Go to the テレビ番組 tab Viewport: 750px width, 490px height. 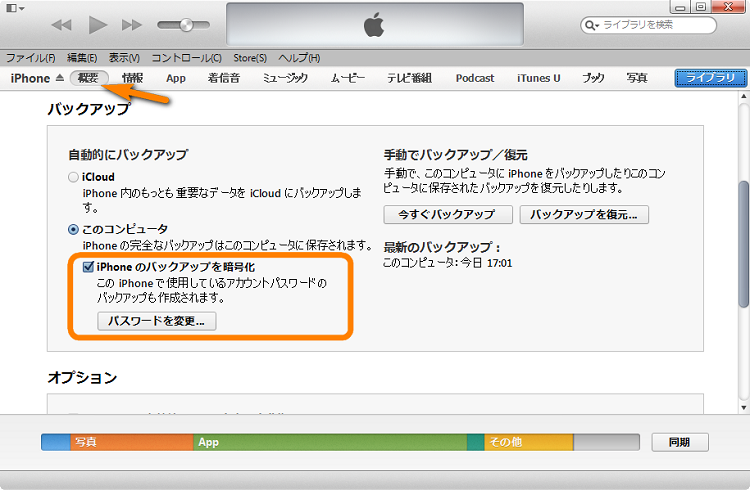click(409, 78)
